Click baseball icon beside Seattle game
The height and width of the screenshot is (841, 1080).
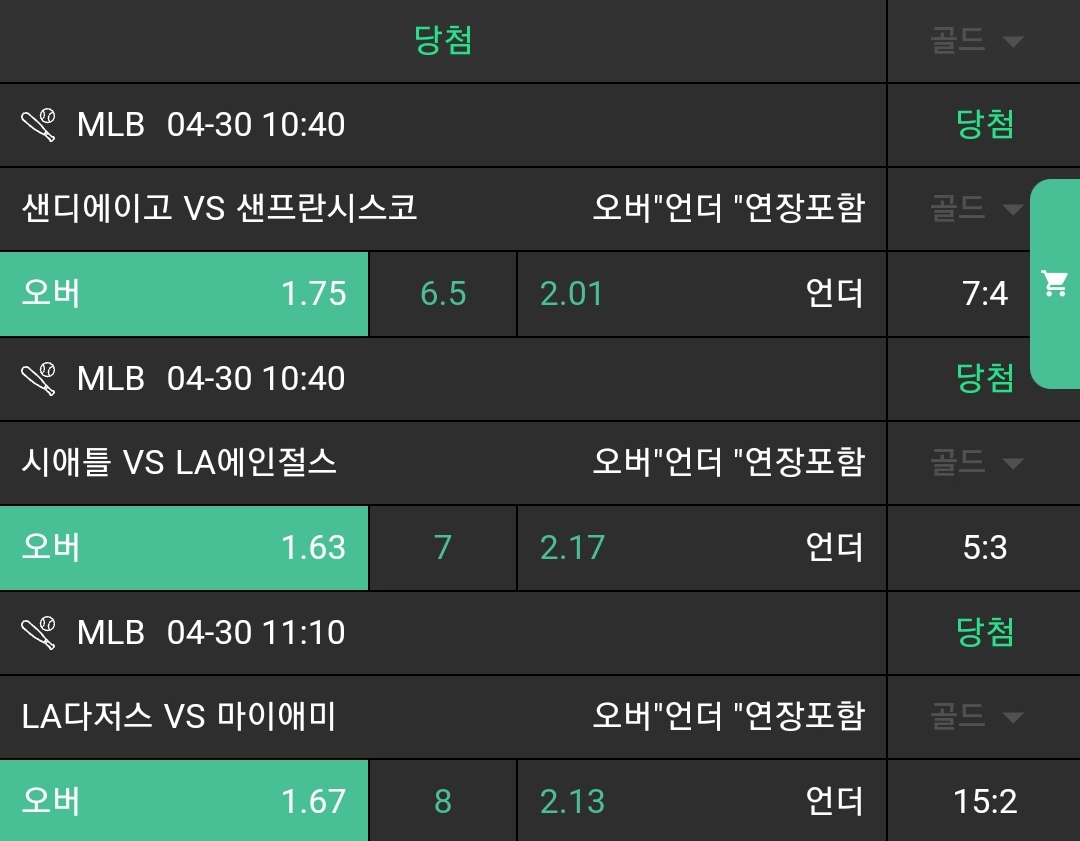39,379
